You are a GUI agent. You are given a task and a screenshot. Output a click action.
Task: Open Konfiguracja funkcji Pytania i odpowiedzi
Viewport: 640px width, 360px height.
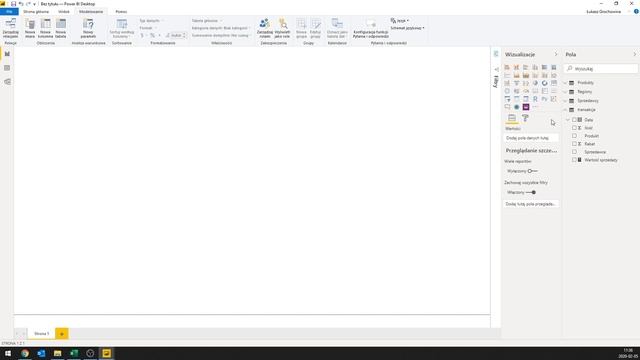pos(371,28)
